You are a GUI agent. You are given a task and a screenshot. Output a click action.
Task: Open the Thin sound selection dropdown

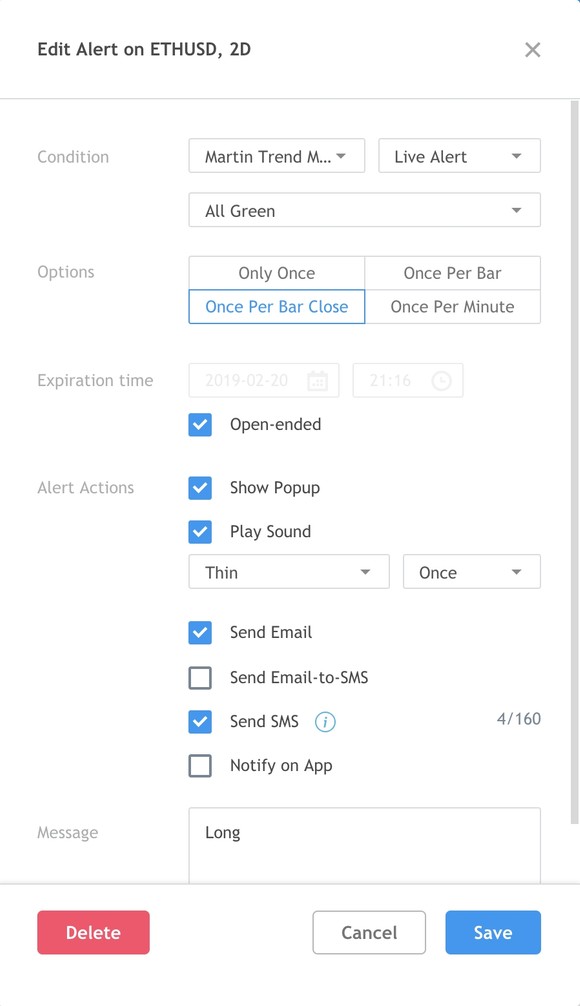[289, 572]
